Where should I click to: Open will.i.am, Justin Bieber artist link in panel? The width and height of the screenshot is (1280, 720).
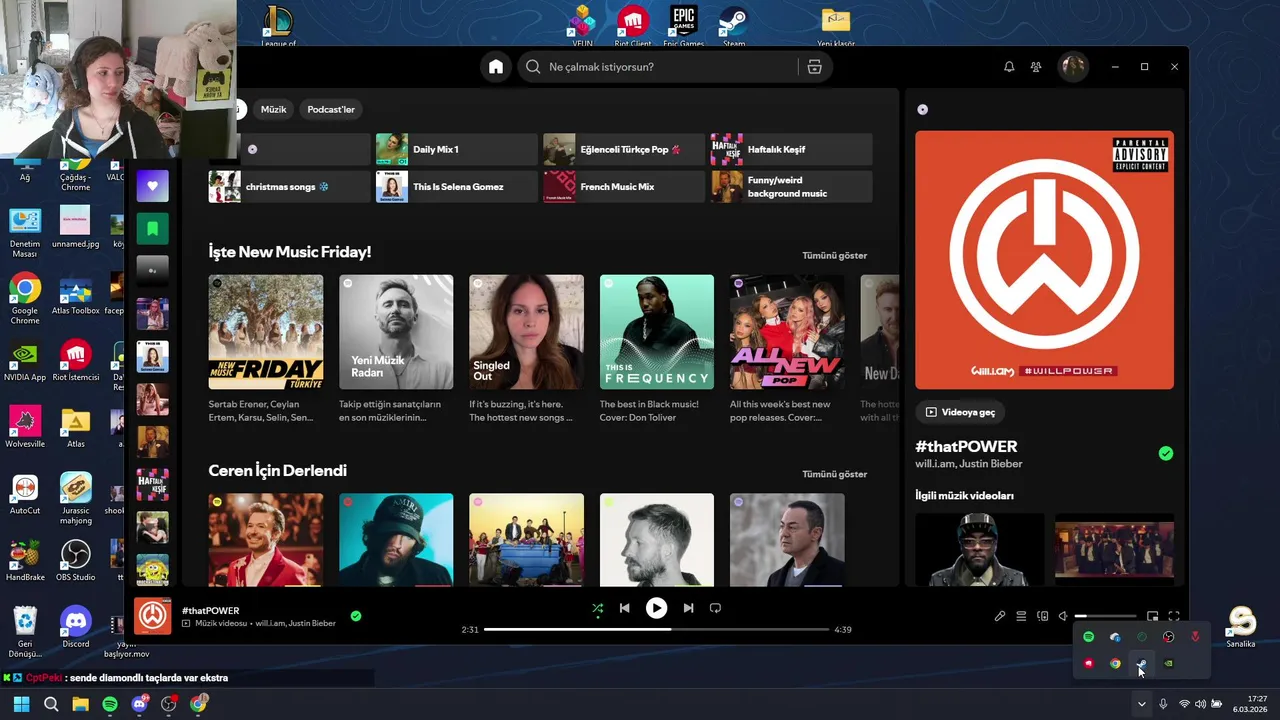coord(968,464)
